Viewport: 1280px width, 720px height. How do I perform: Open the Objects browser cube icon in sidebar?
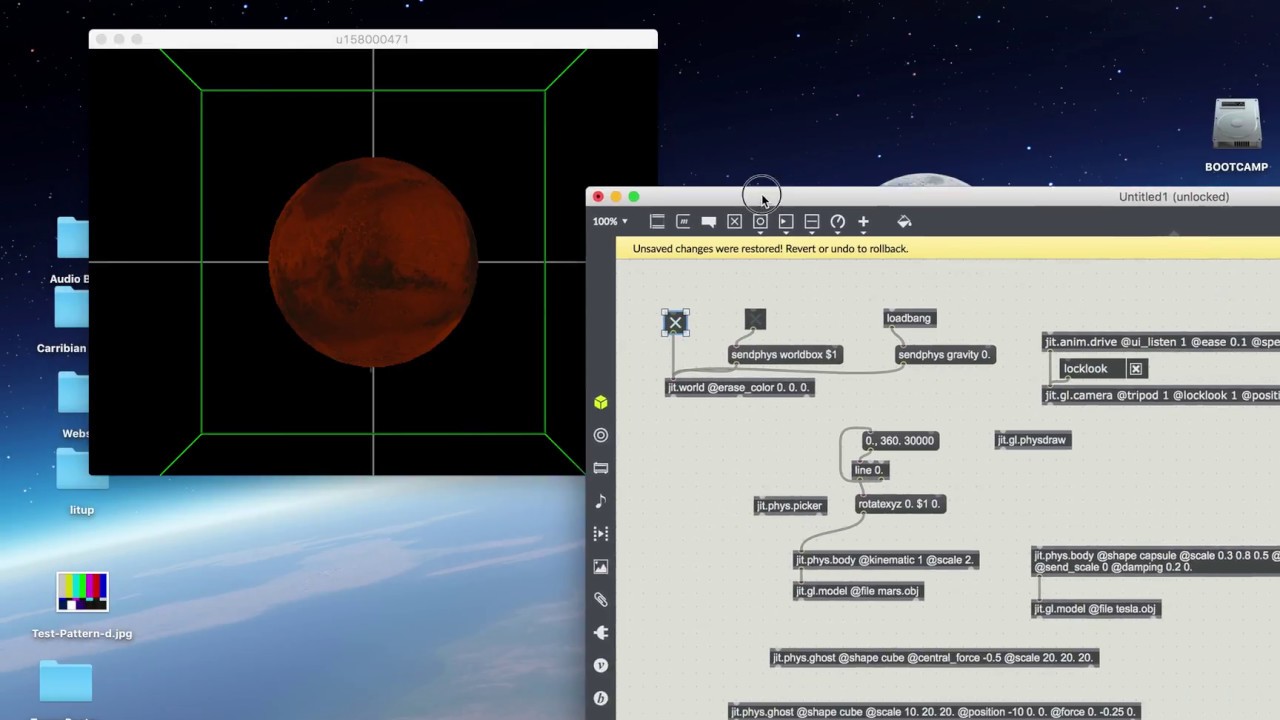[x=601, y=402]
